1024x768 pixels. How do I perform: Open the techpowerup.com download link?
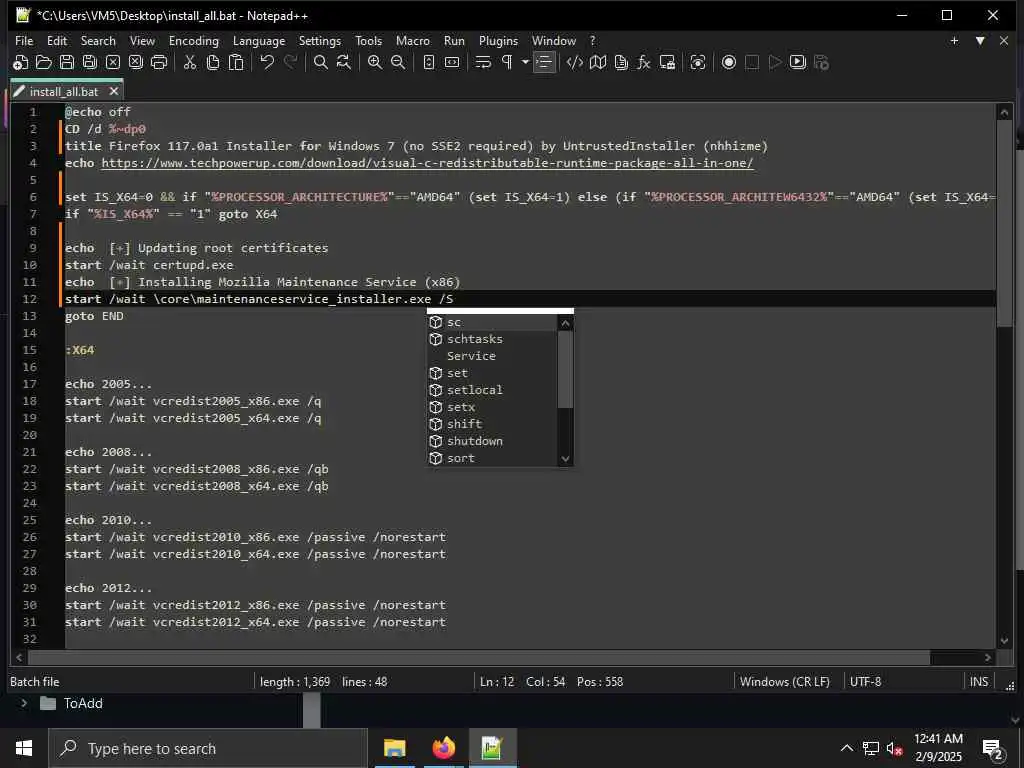tap(427, 163)
